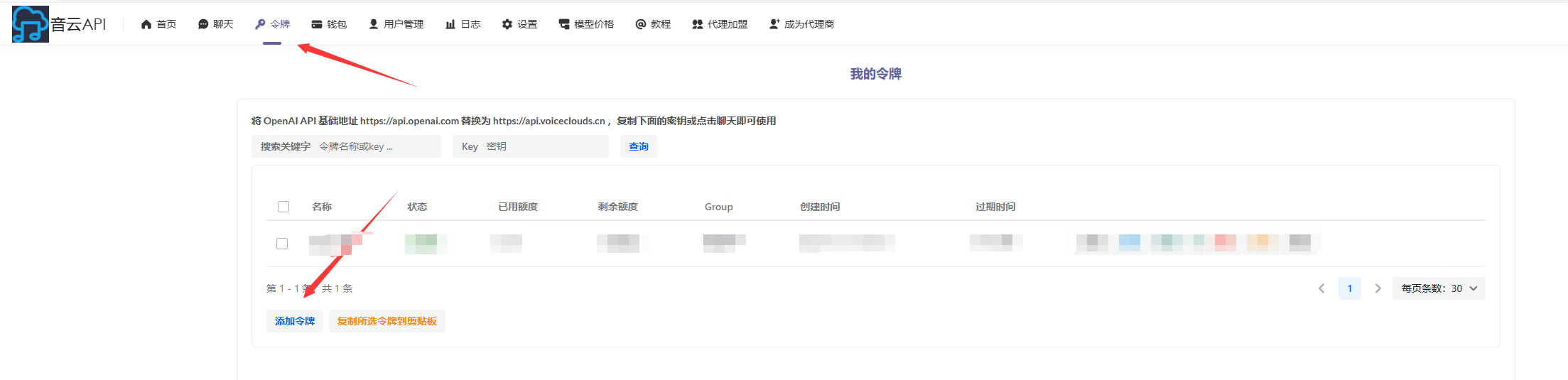Click the people icon beside 代理加盟
The height and width of the screenshot is (380, 1568).
coord(698,24)
